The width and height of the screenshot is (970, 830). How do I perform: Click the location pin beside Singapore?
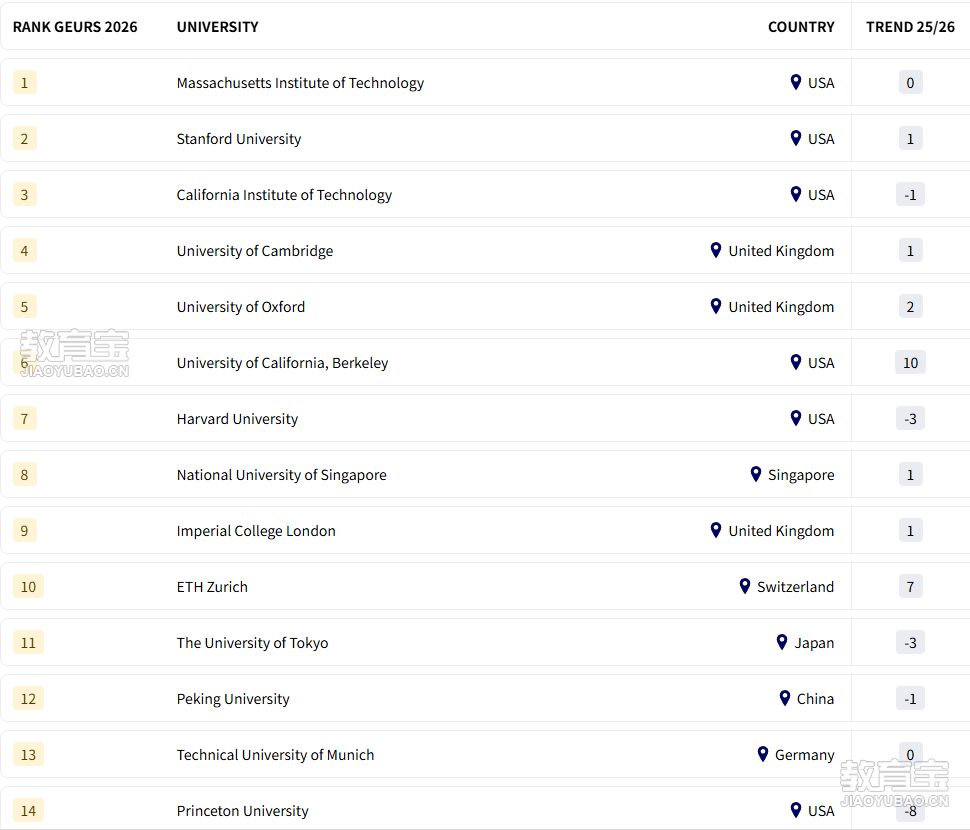pos(756,474)
